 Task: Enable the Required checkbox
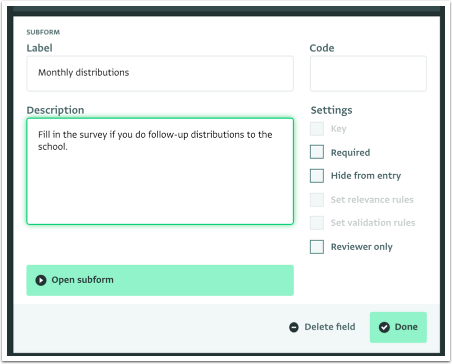pyautogui.click(x=317, y=152)
